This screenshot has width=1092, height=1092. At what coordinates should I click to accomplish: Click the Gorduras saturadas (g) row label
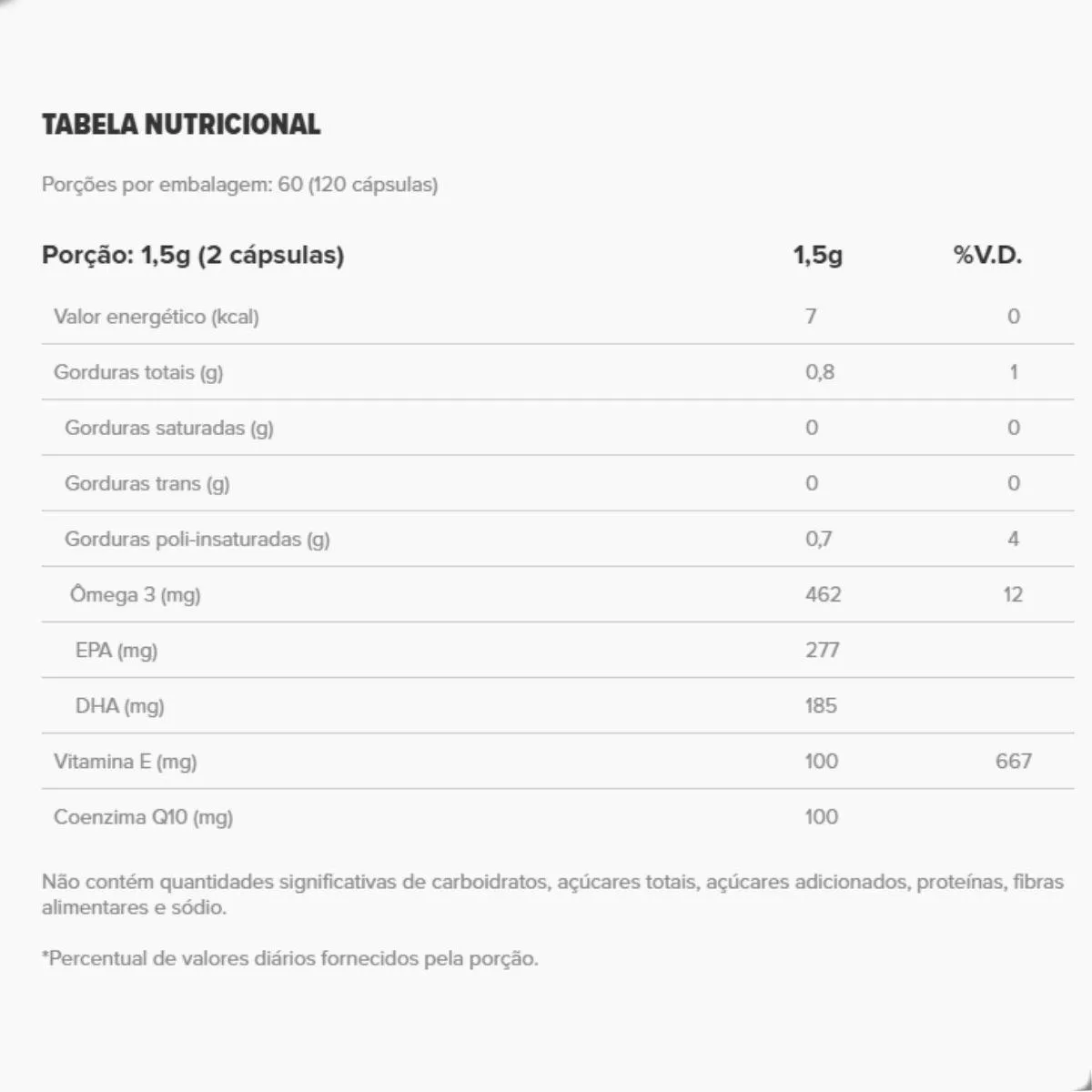pos(168,428)
